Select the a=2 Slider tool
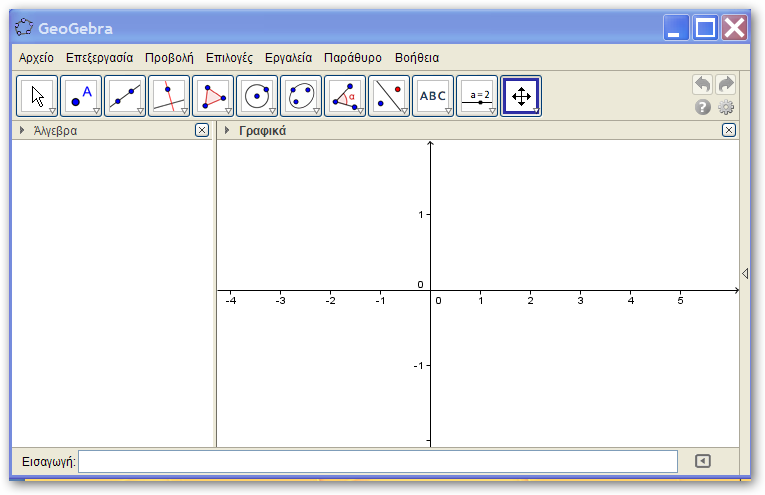 pyautogui.click(x=477, y=96)
